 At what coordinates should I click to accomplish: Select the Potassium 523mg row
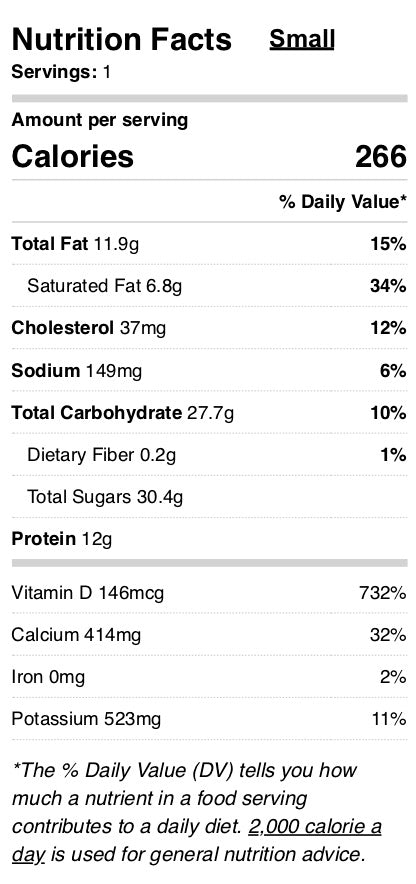(209, 719)
